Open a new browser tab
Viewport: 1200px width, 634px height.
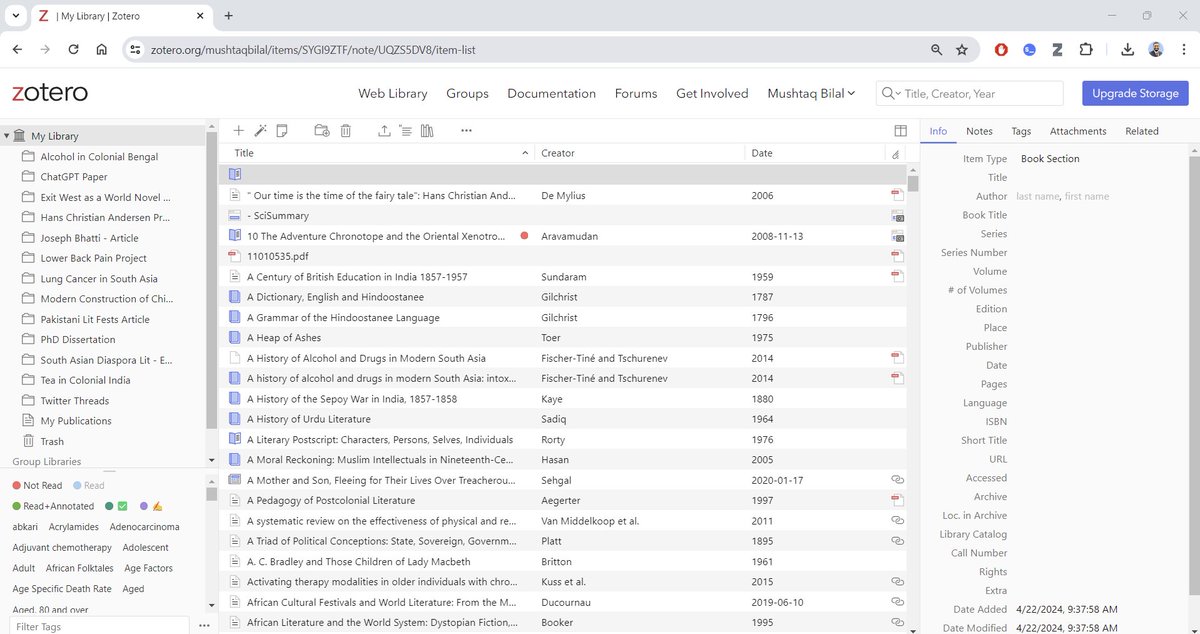[228, 16]
